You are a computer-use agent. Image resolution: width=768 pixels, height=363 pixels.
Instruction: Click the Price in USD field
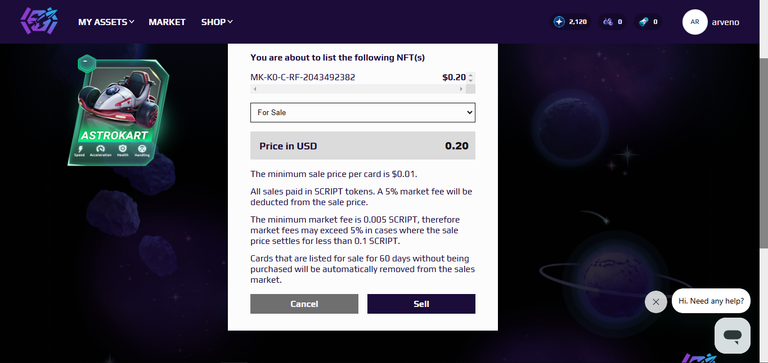[x=362, y=145]
